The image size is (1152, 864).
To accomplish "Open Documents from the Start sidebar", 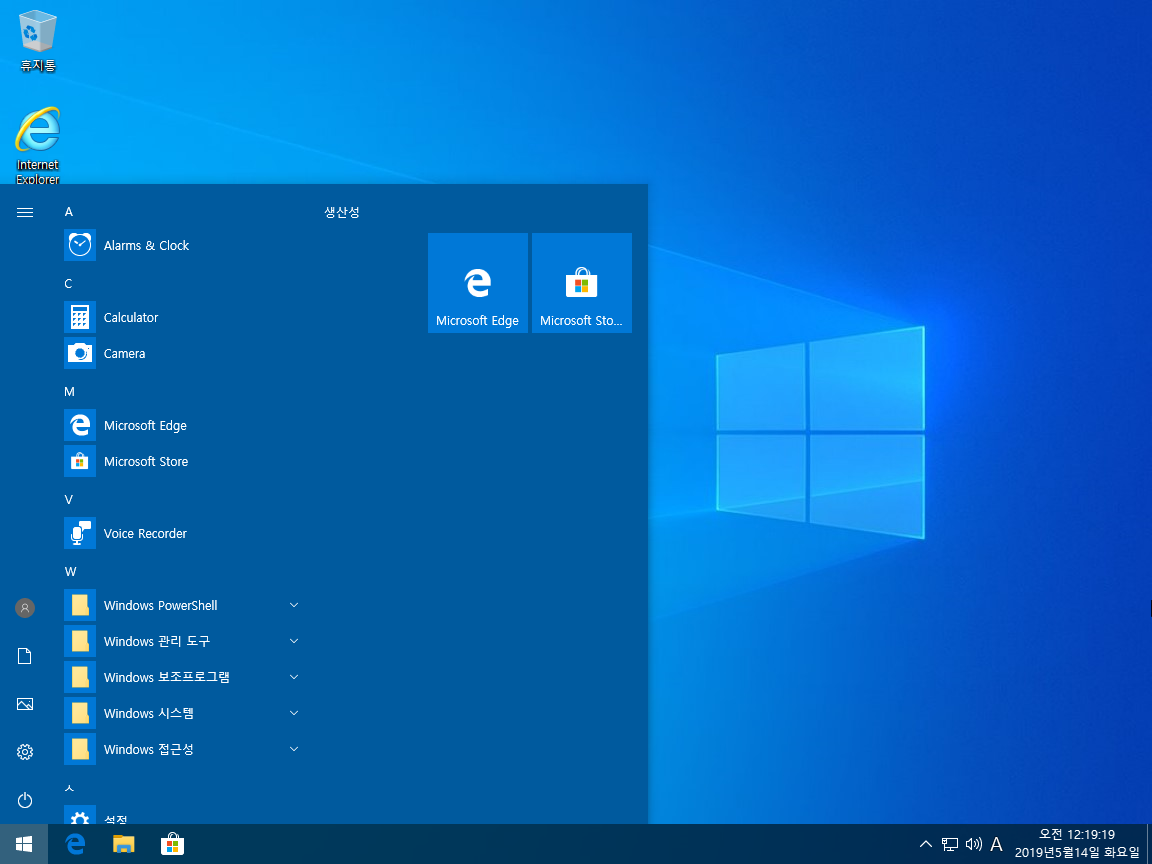I will [x=25, y=656].
